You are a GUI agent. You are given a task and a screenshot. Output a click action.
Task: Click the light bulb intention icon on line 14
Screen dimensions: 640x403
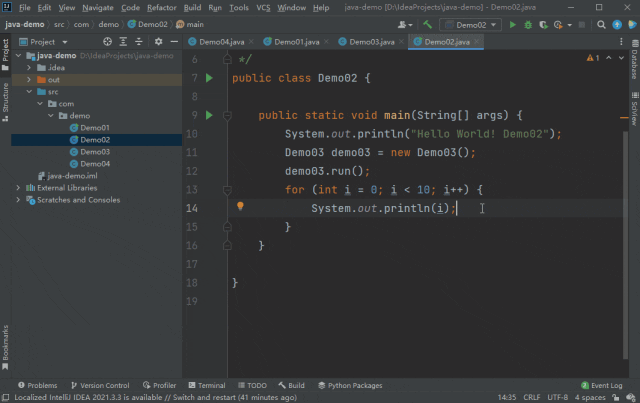tap(240, 207)
